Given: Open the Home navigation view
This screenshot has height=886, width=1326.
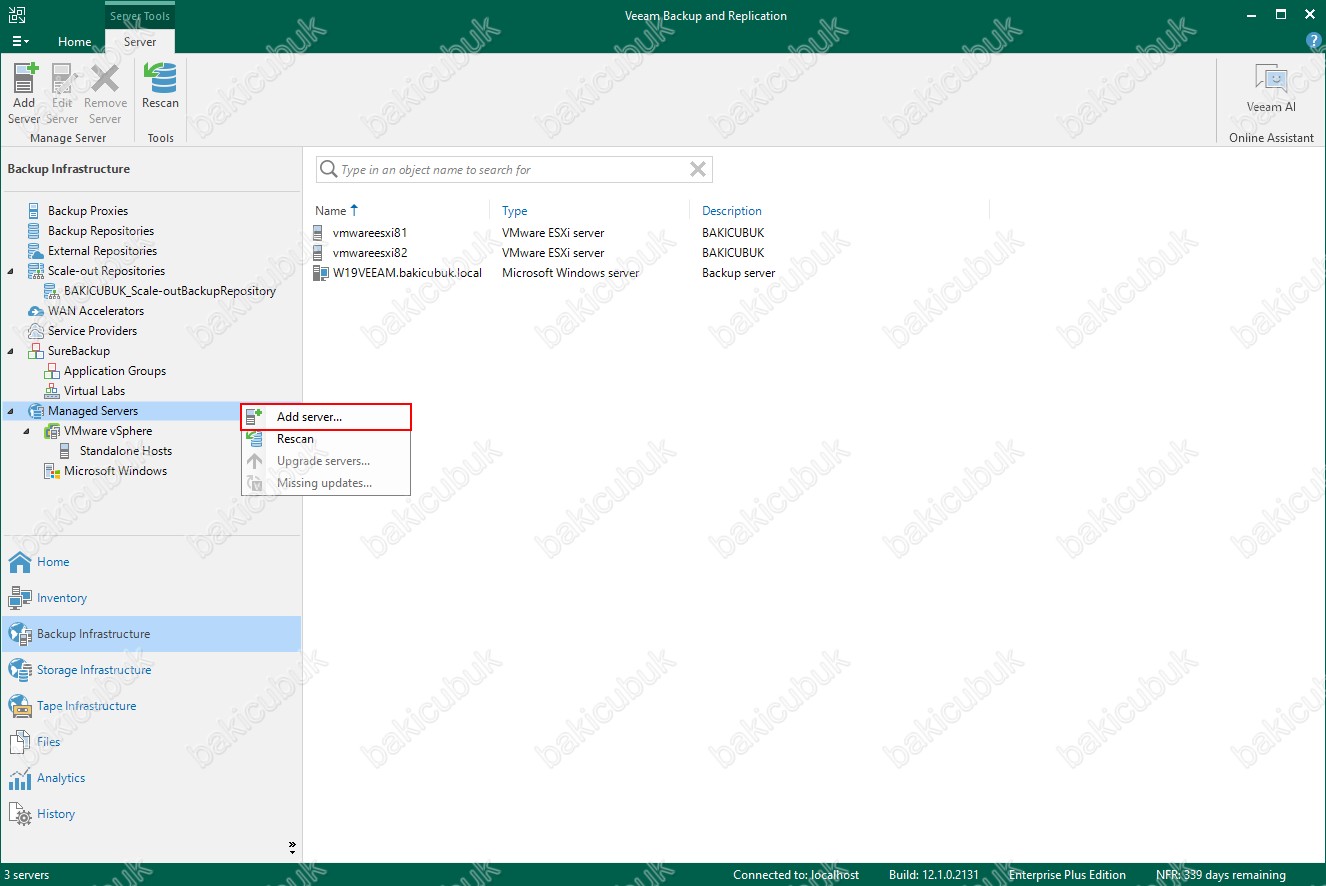Looking at the screenshot, I should [x=151, y=562].
